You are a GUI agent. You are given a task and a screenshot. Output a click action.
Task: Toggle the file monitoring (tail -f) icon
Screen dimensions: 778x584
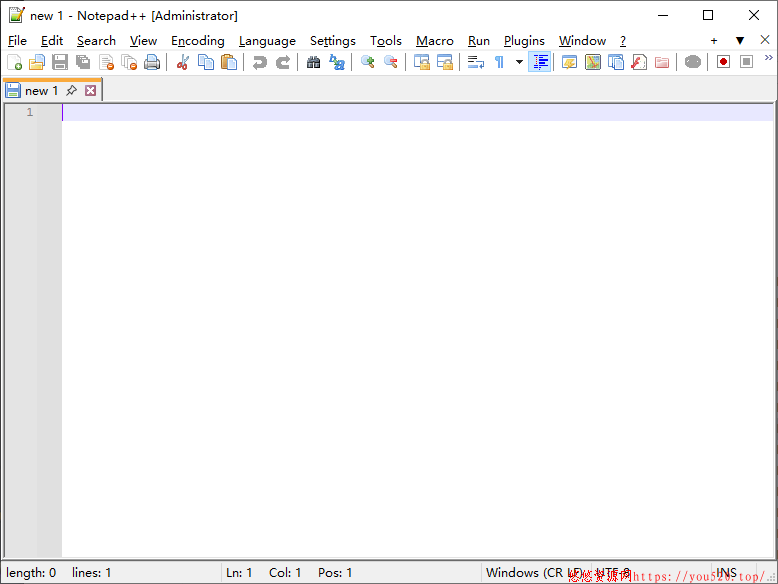click(x=693, y=63)
